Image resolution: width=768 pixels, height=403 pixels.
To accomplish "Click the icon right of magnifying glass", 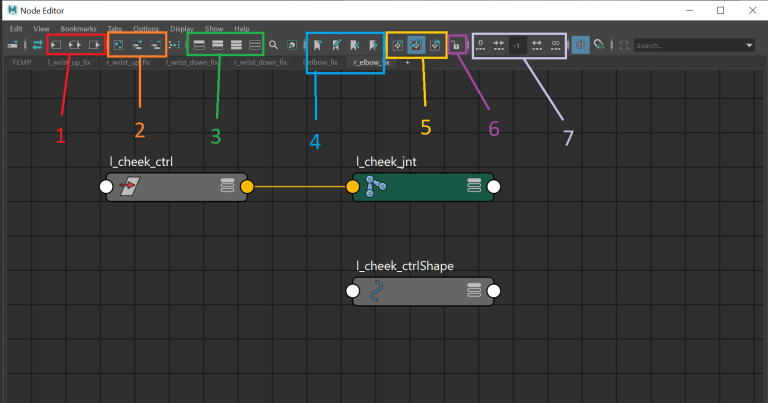I will pyautogui.click(x=292, y=45).
